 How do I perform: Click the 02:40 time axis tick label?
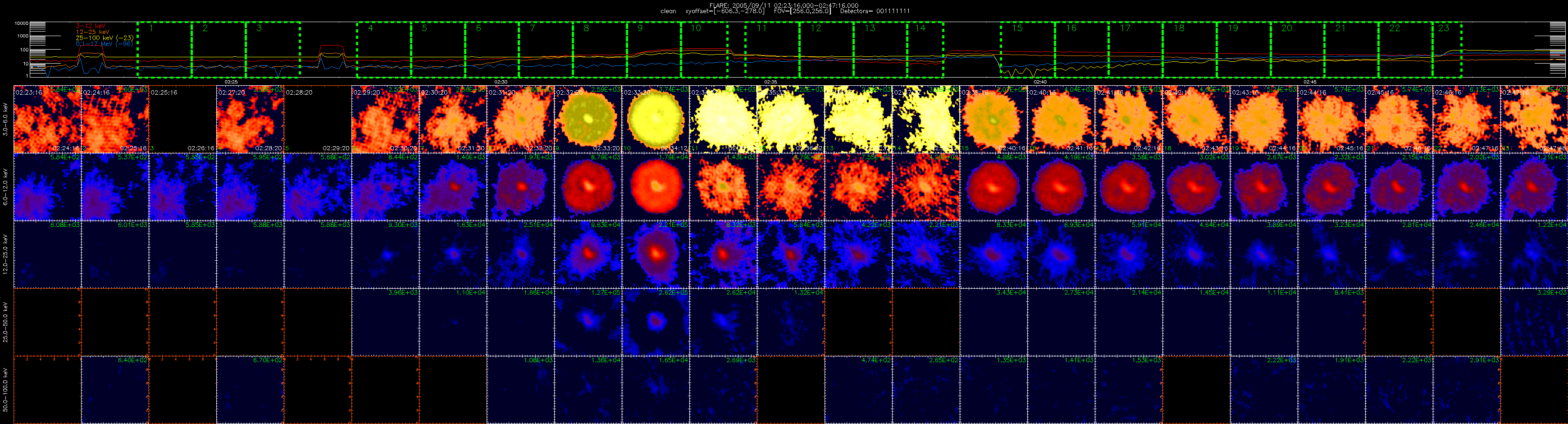point(1040,82)
